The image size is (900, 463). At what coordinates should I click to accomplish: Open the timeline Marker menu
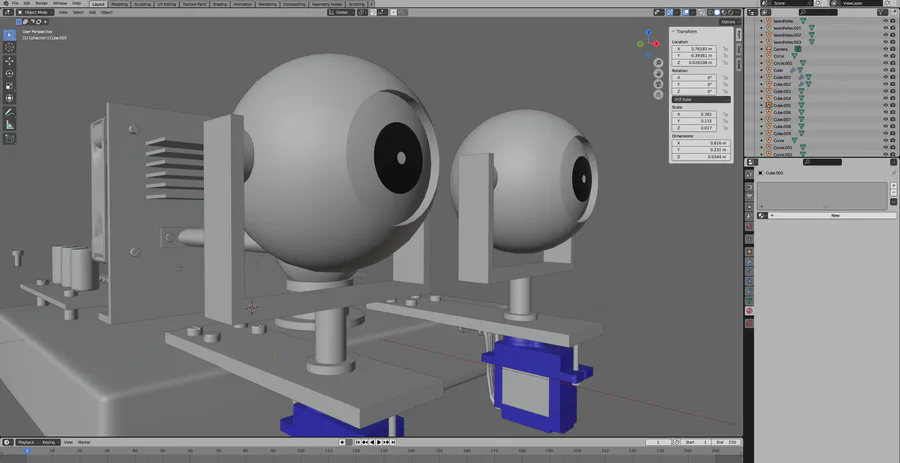coord(84,442)
